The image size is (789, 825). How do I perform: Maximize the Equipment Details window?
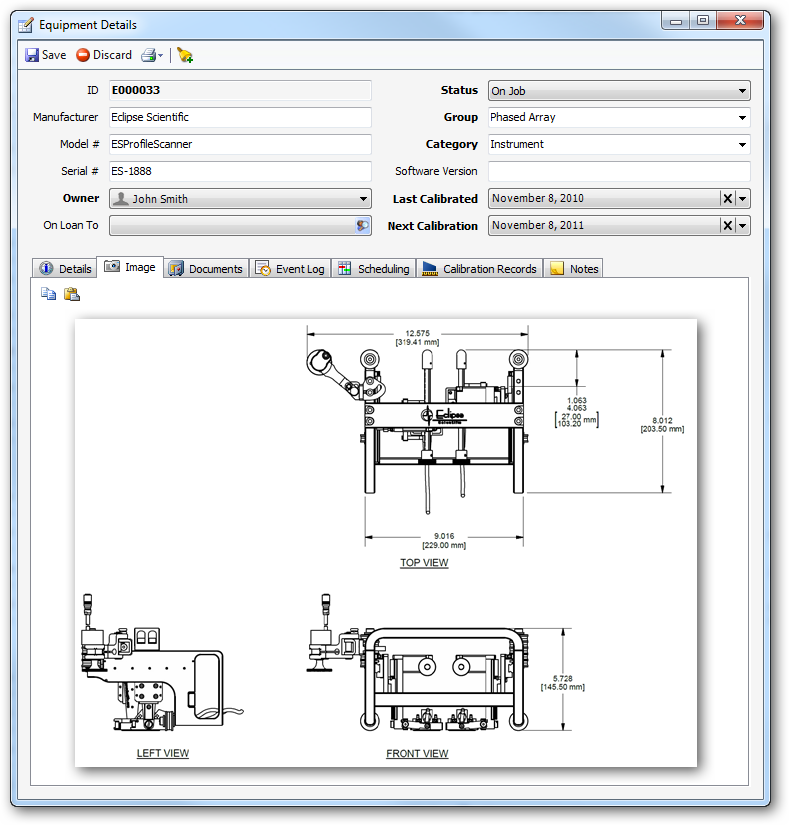[x=703, y=21]
